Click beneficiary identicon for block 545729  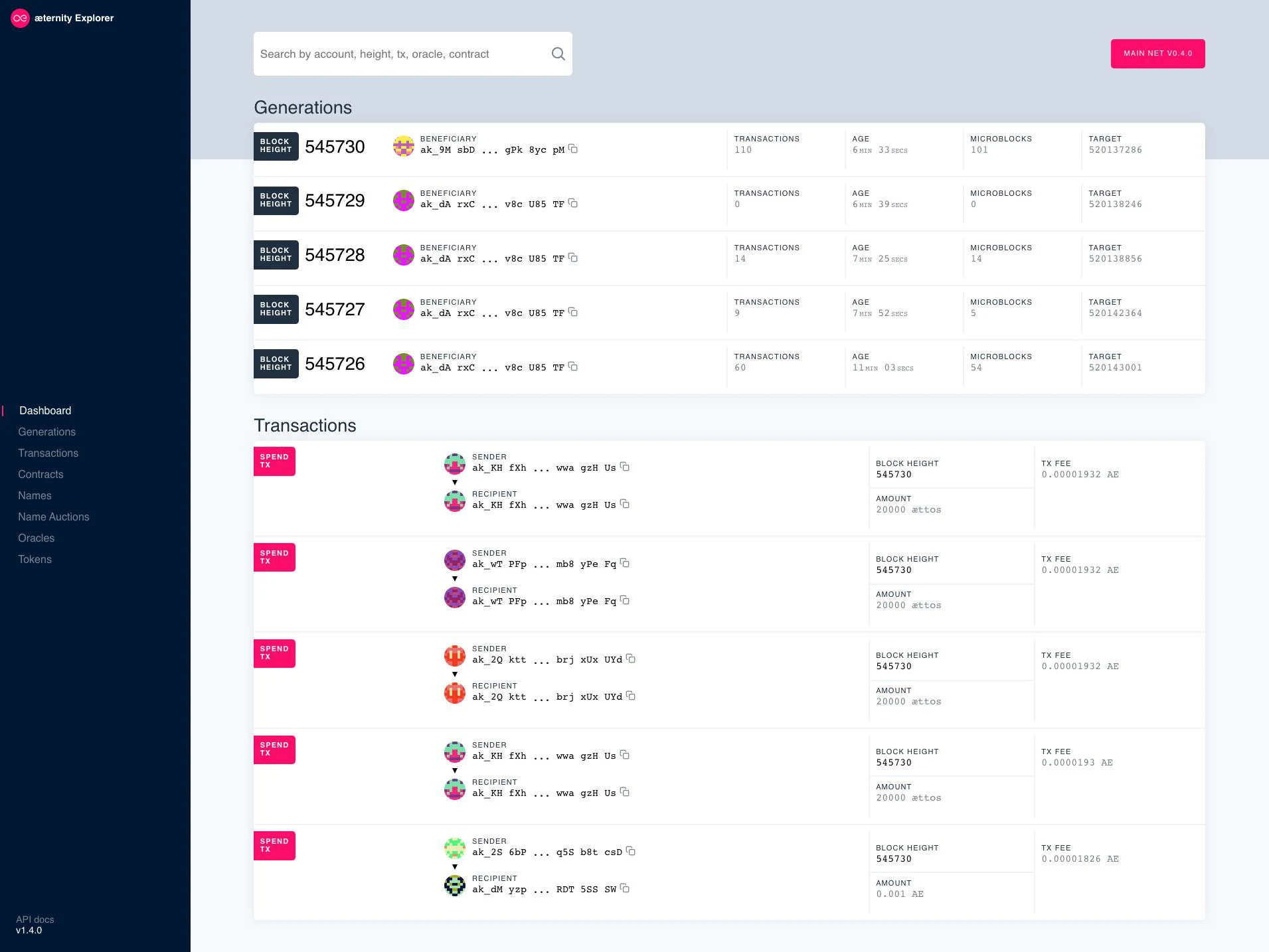404,200
